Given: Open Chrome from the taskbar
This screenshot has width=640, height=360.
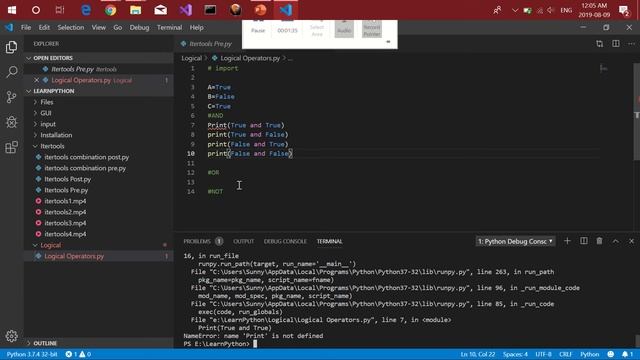Looking at the screenshot, I should (x=110, y=10).
